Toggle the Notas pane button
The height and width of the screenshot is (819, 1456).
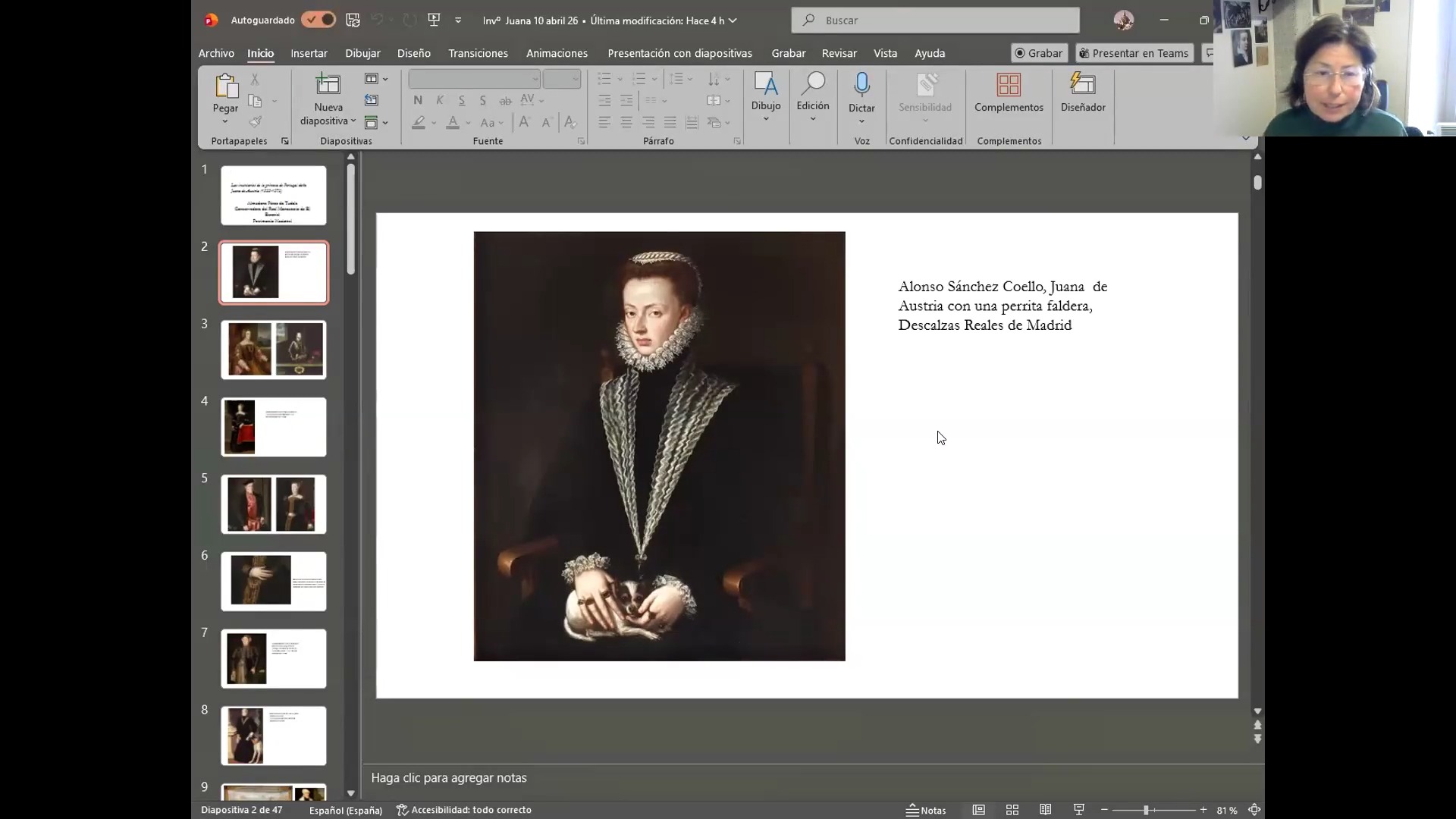[927, 810]
